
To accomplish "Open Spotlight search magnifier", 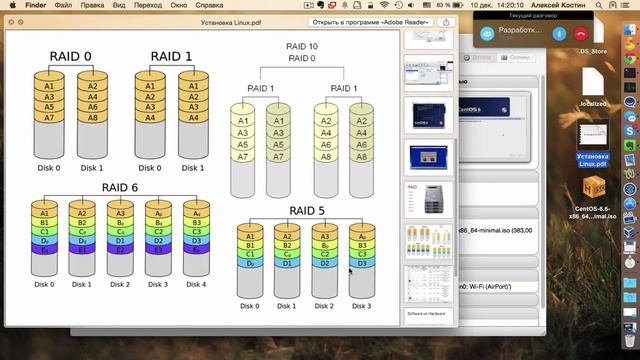I will click(x=599, y=5).
